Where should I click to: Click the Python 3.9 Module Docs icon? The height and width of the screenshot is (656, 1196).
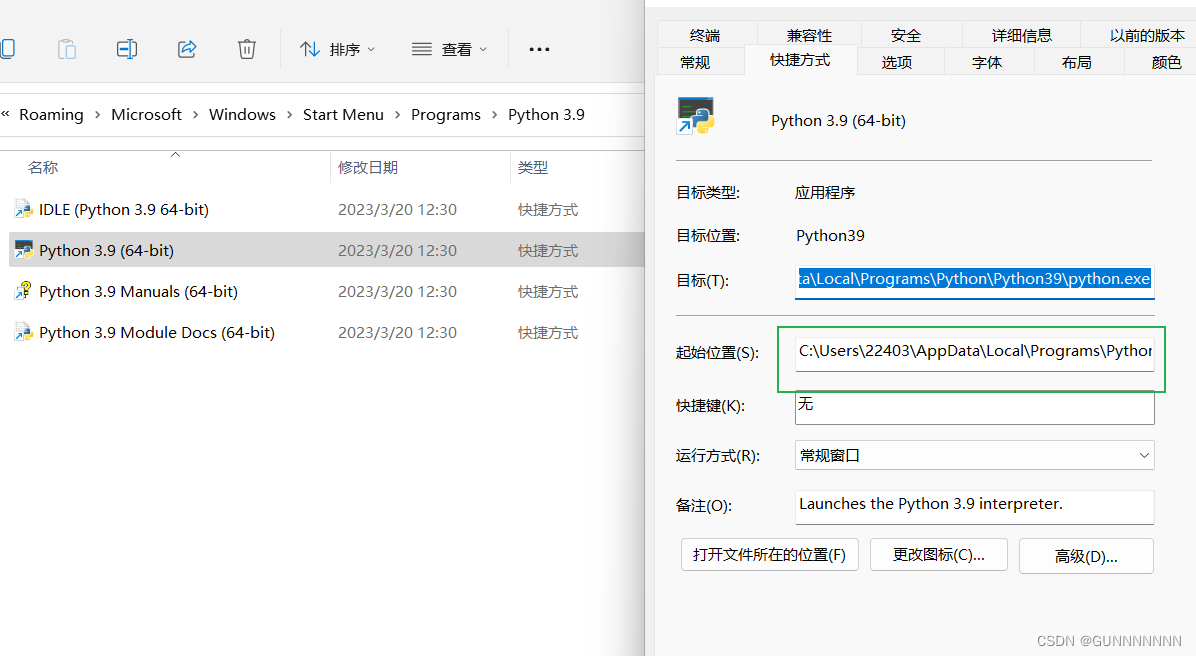(24, 332)
